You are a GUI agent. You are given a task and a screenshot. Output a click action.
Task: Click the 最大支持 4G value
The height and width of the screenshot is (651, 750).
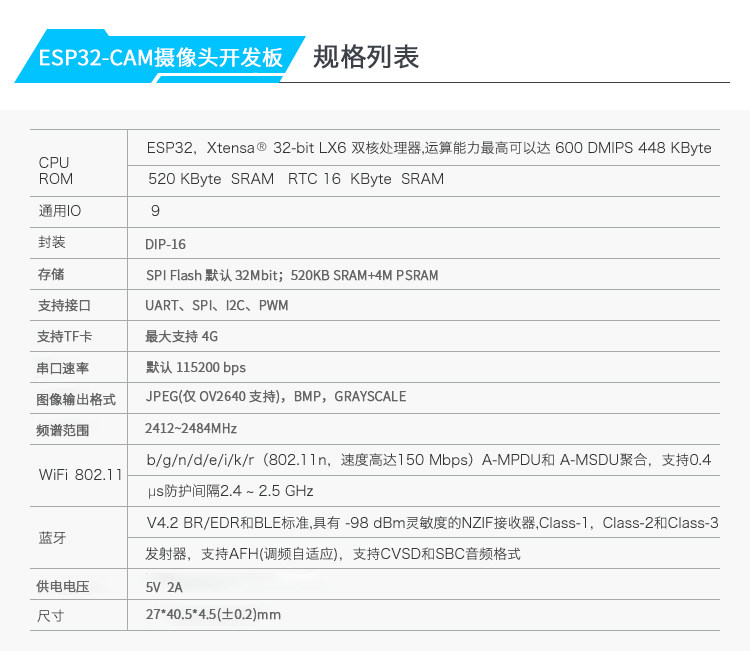181,336
